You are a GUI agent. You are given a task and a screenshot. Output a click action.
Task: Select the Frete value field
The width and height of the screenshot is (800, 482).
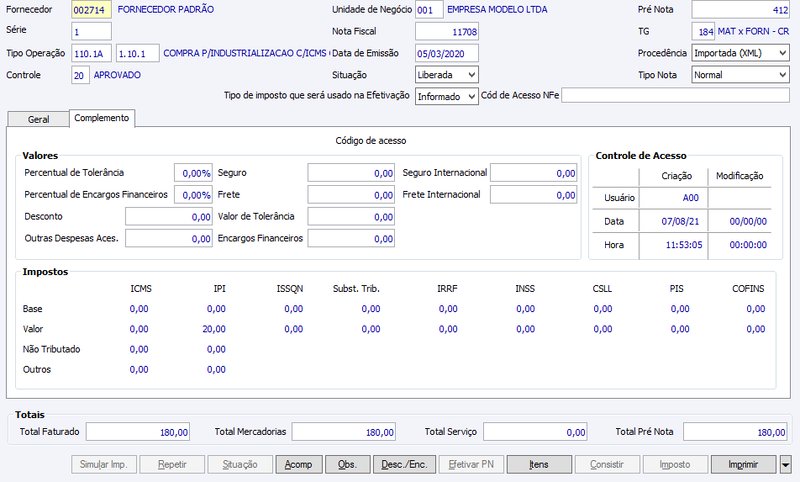pos(351,195)
